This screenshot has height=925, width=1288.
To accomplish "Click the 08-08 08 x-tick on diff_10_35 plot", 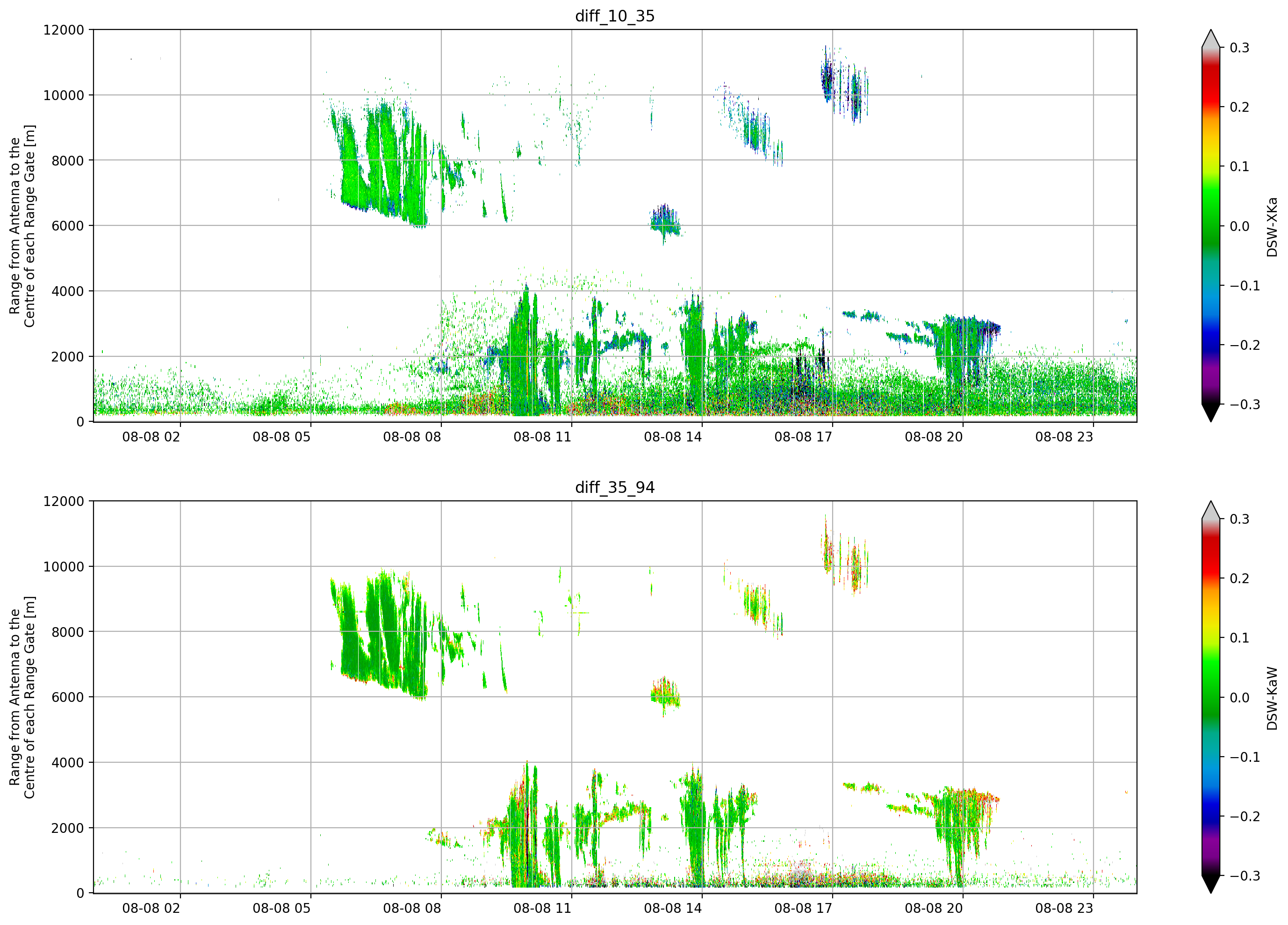I will coord(412,437).
